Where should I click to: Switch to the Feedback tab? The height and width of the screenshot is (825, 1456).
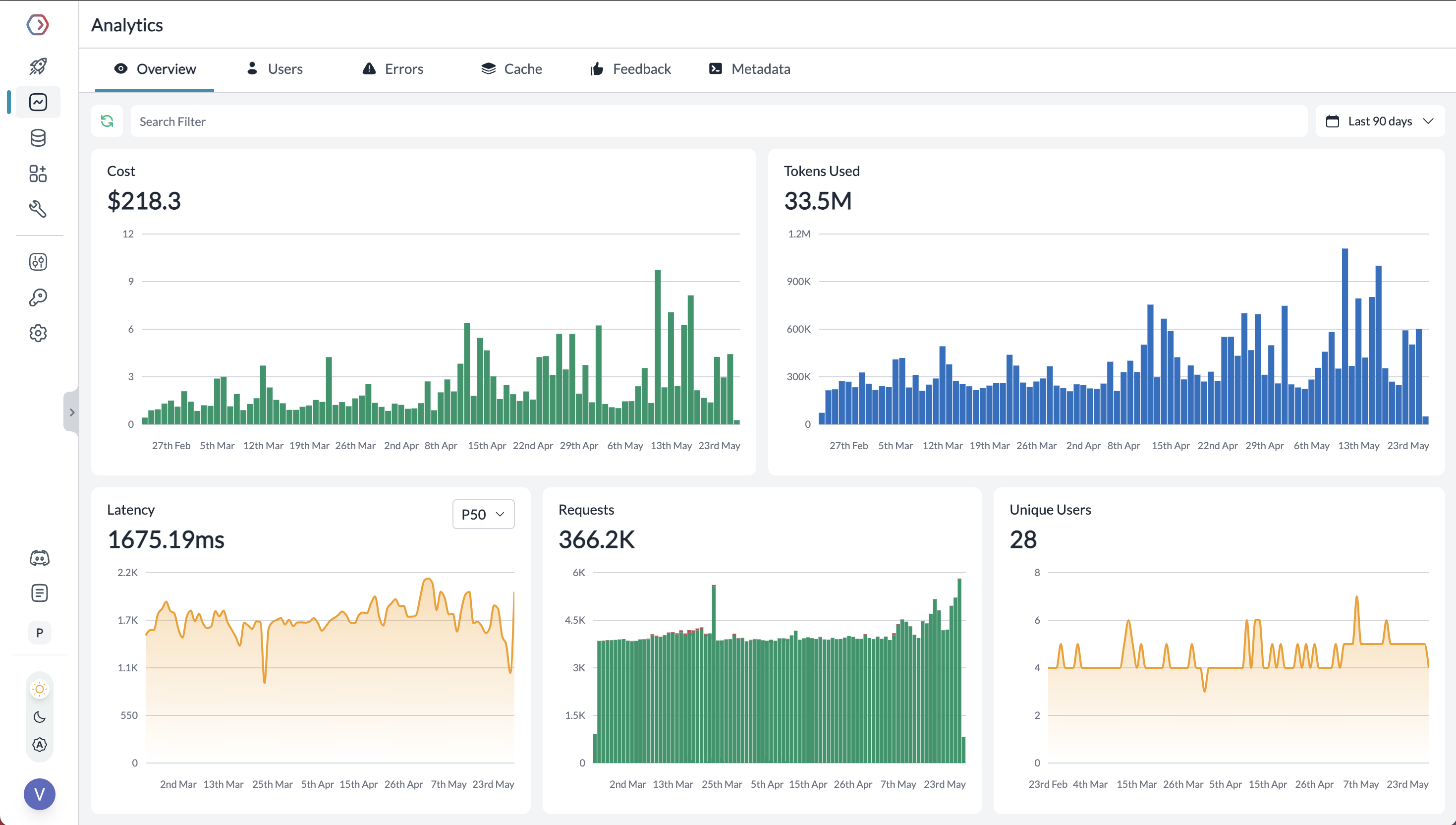point(630,69)
